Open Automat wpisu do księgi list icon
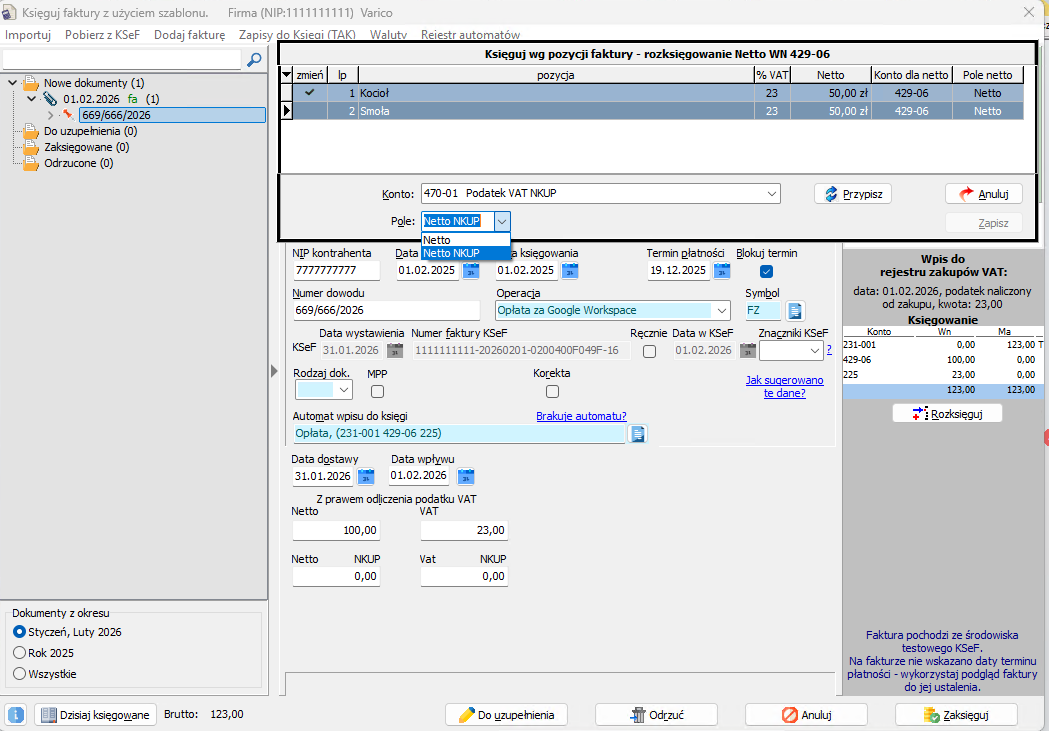Screen dimensions: 1049x731 pyautogui.click(x=637, y=433)
